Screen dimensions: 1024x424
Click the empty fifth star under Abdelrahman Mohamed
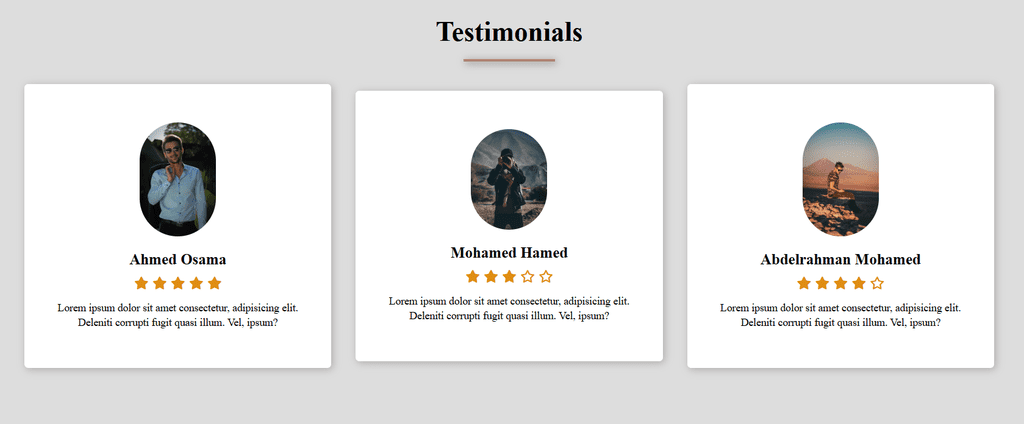[877, 283]
